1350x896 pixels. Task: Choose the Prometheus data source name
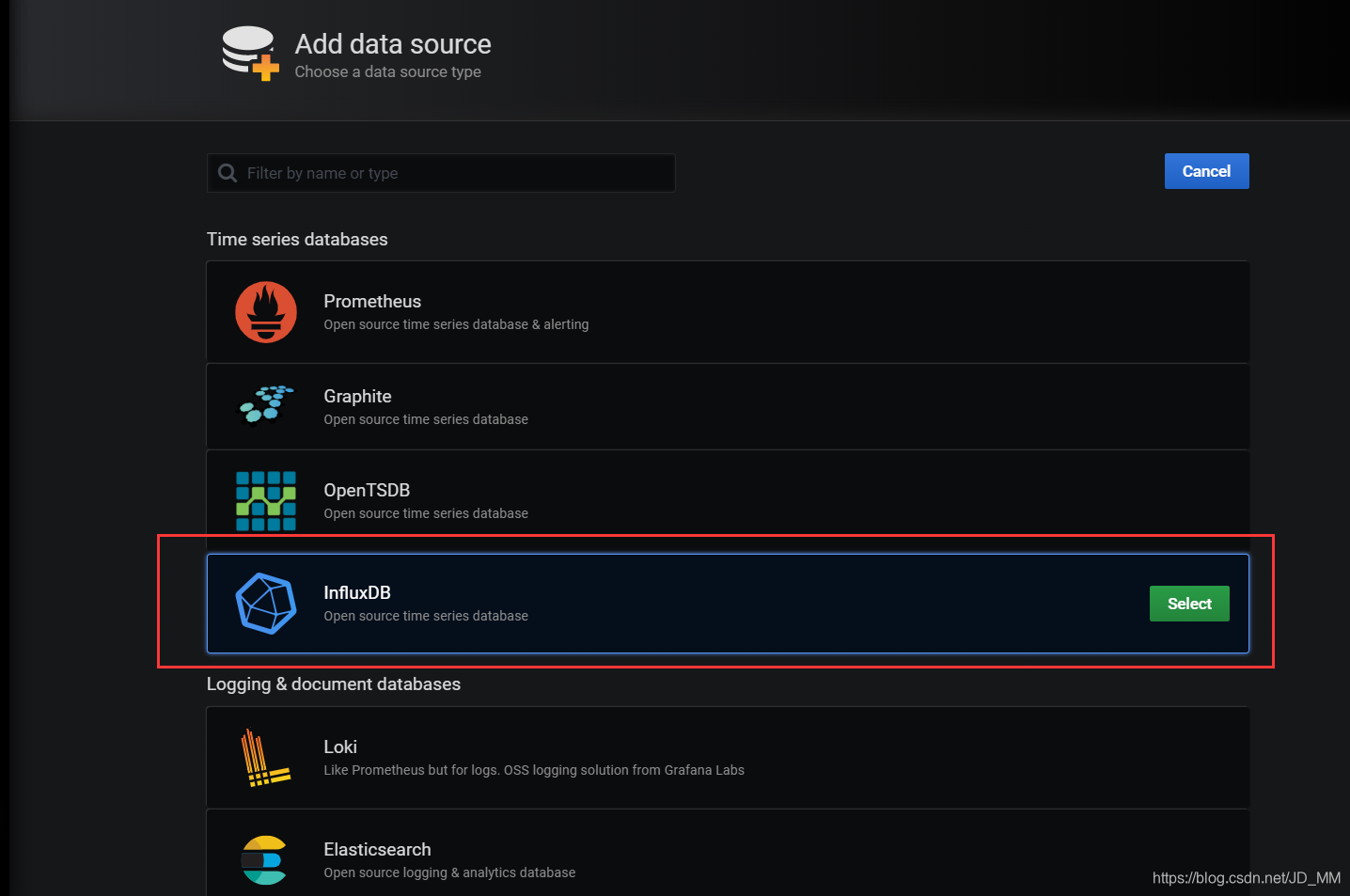pos(372,301)
